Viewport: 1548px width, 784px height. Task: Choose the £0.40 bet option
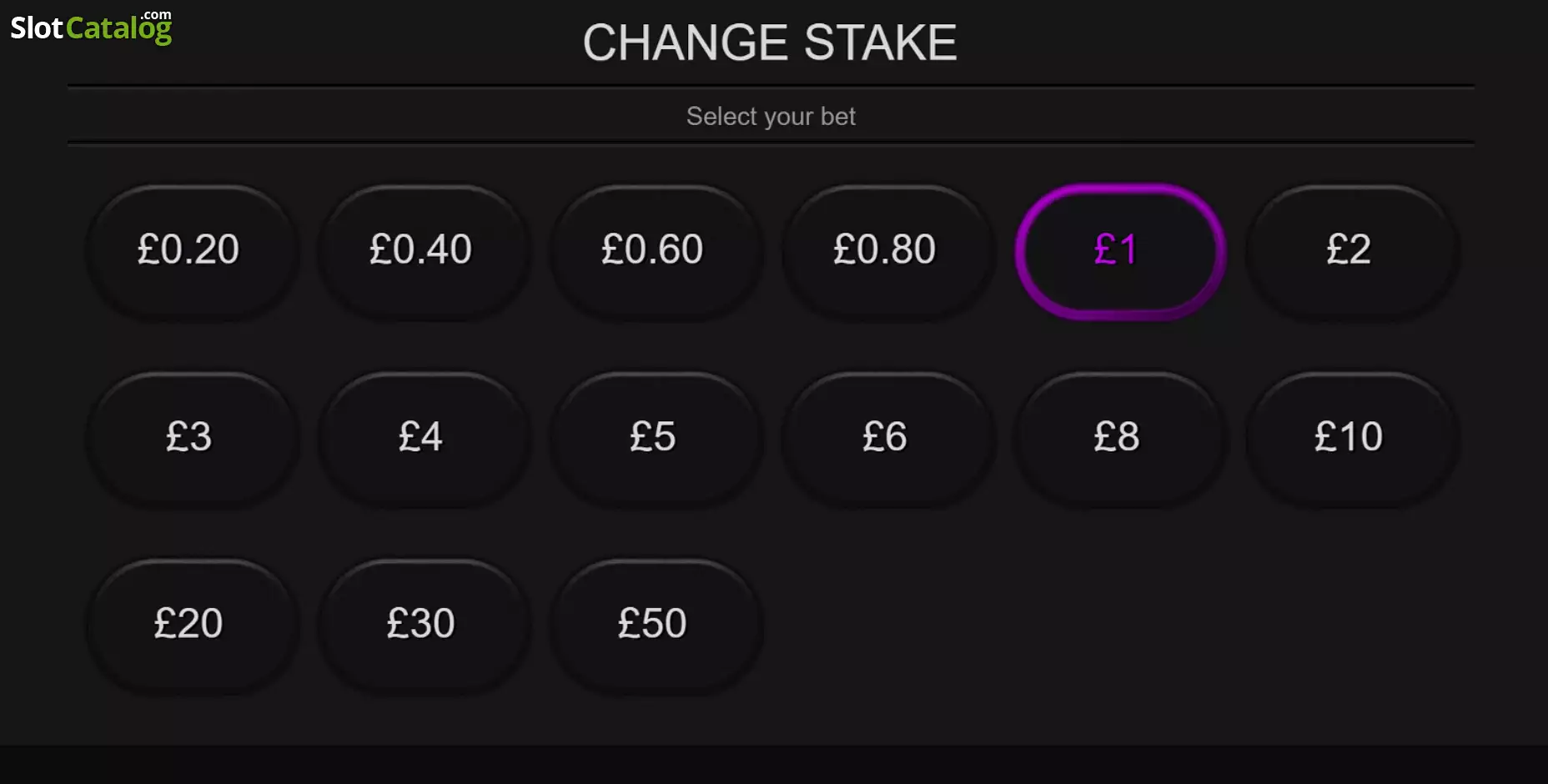pos(422,250)
